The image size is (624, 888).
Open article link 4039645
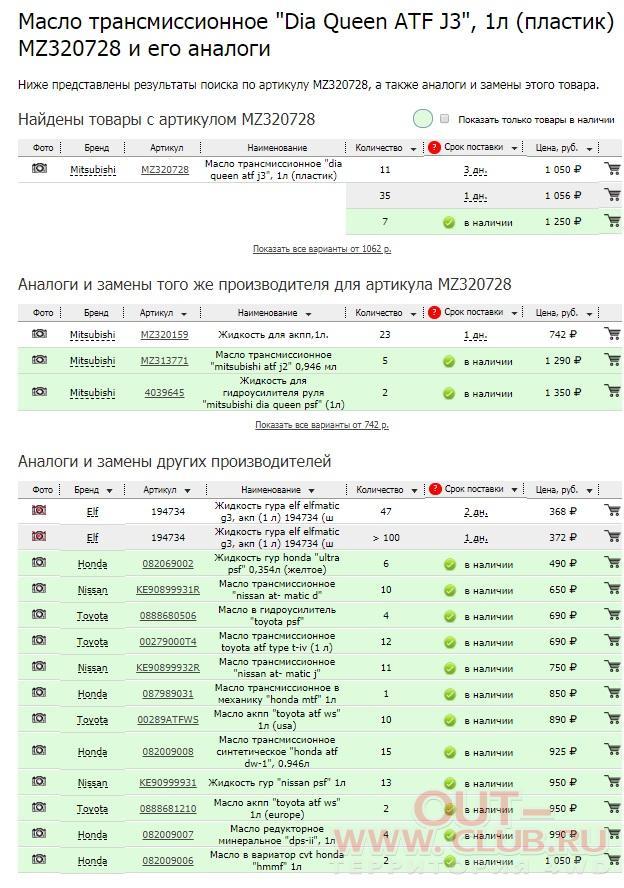[x=164, y=392]
